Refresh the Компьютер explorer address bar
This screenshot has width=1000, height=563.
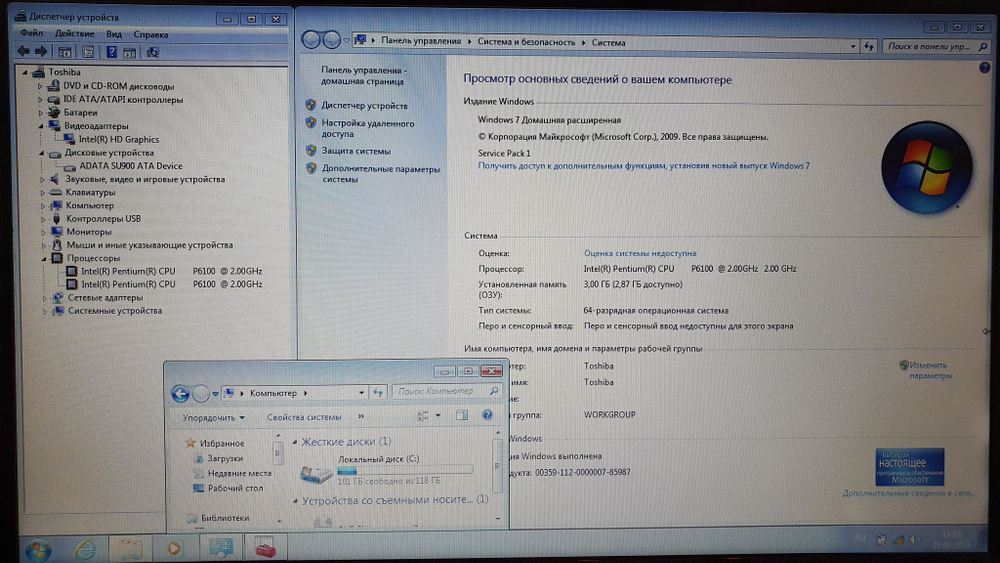pyautogui.click(x=378, y=393)
